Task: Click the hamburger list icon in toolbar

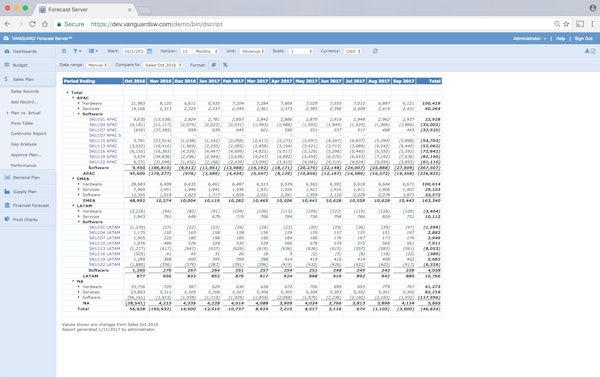Action: point(64,51)
